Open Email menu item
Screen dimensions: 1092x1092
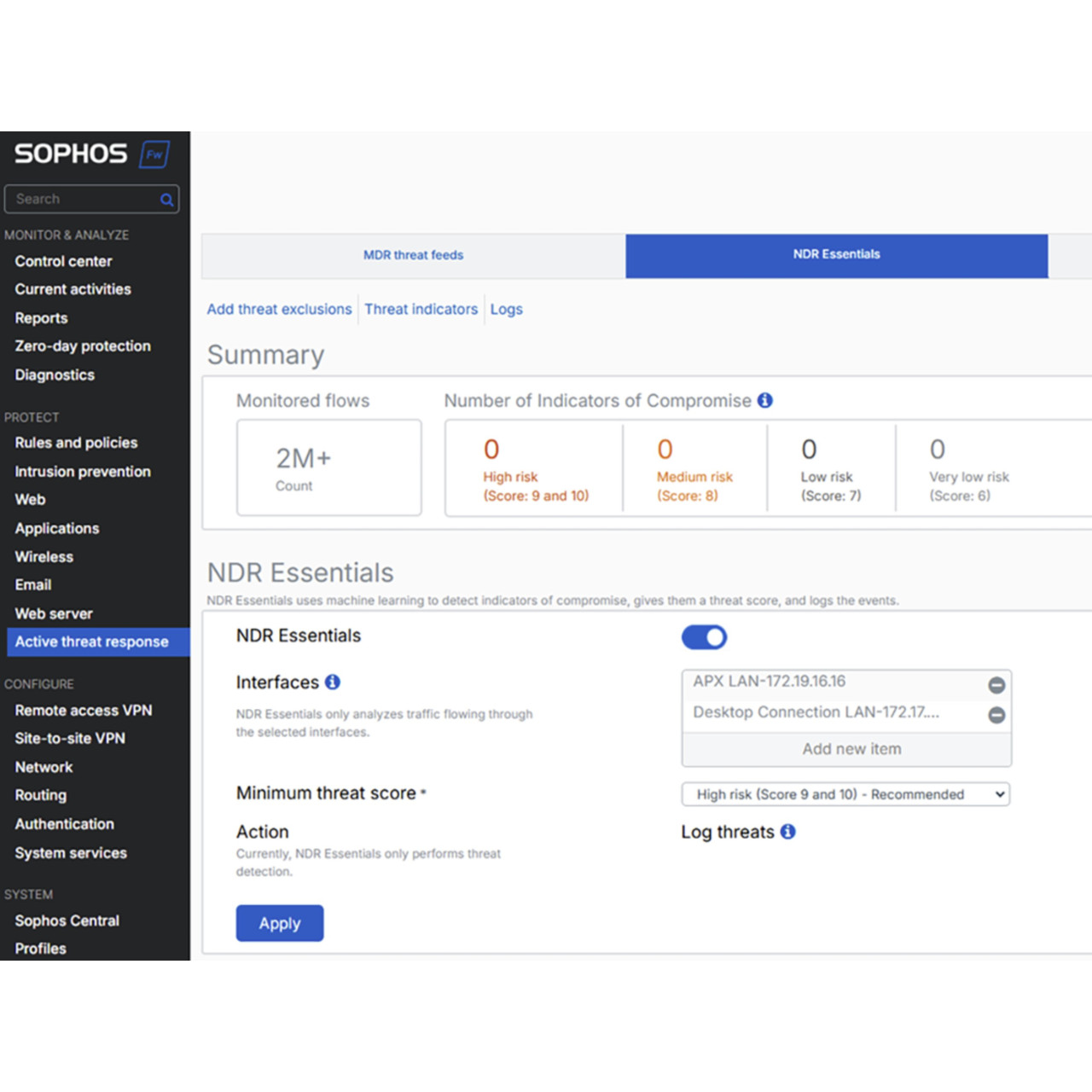33,585
